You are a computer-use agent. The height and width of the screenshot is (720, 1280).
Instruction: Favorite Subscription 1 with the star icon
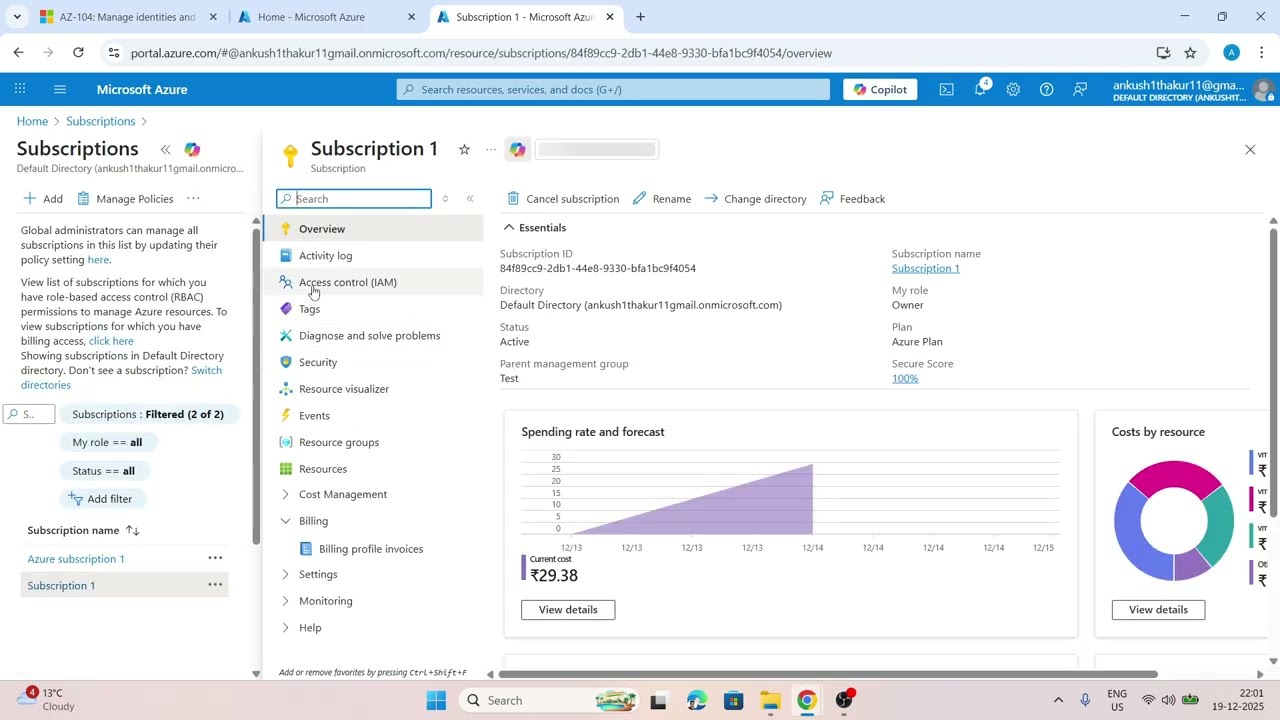[x=464, y=149]
